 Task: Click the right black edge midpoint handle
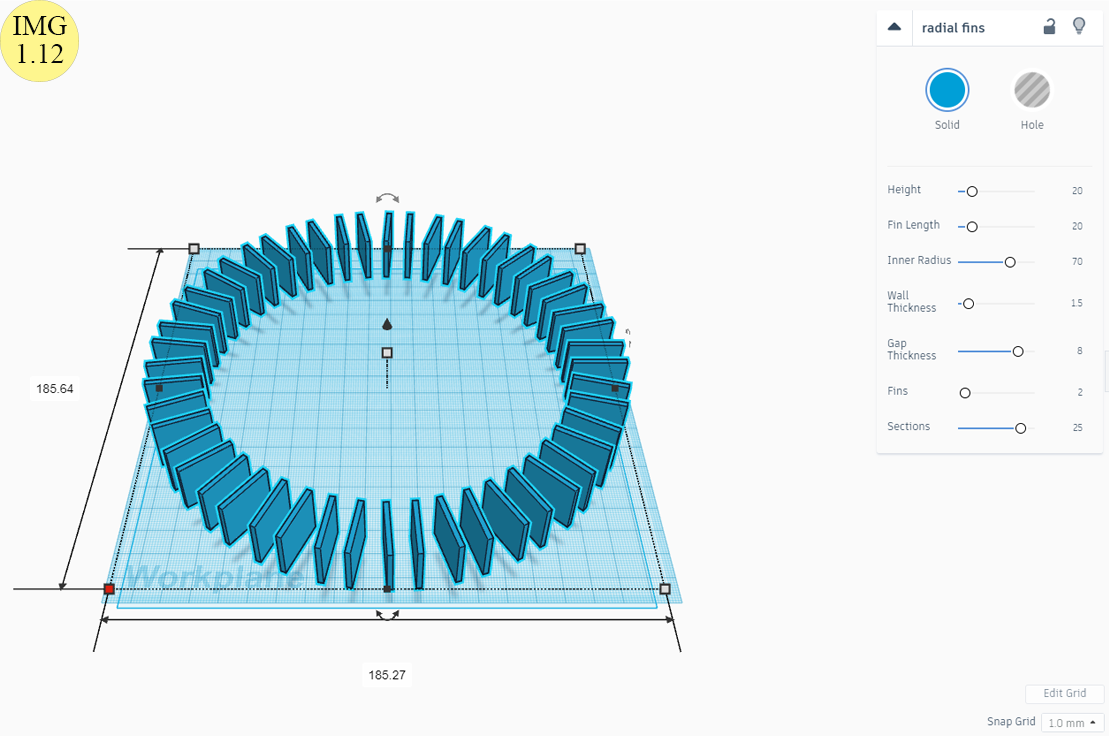click(615, 388)
